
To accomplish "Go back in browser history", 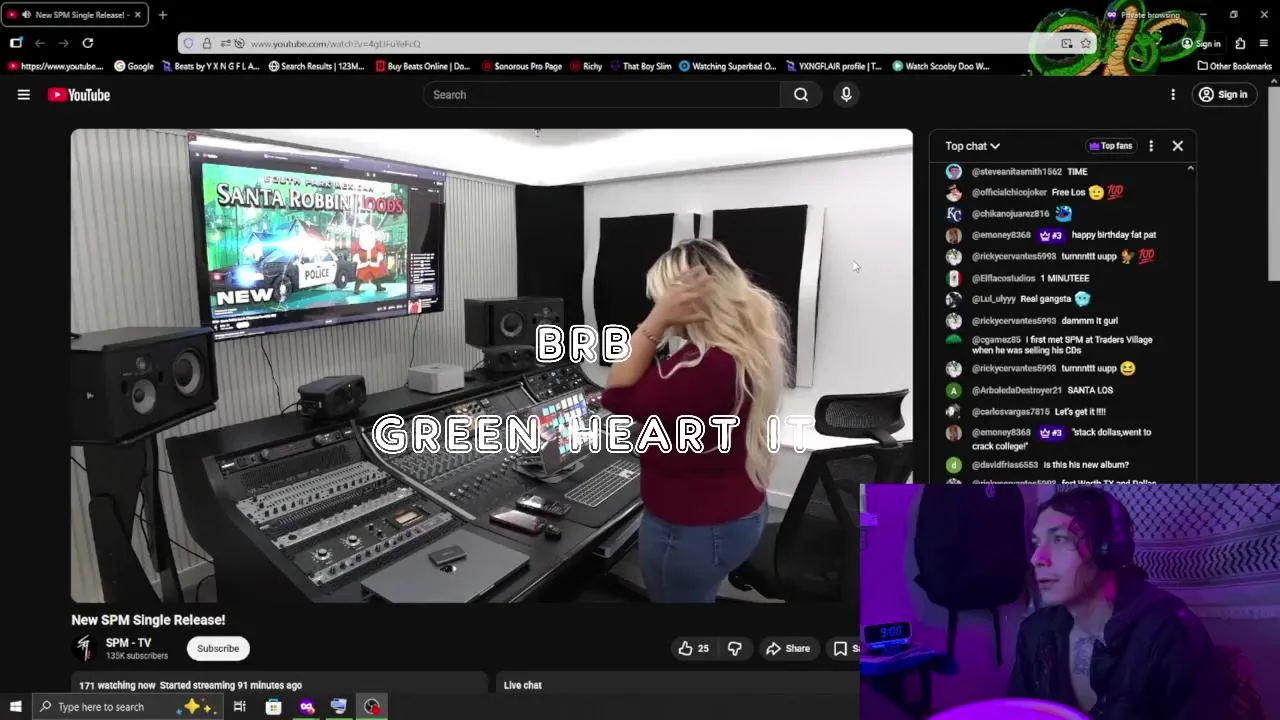I will (40, 43).
